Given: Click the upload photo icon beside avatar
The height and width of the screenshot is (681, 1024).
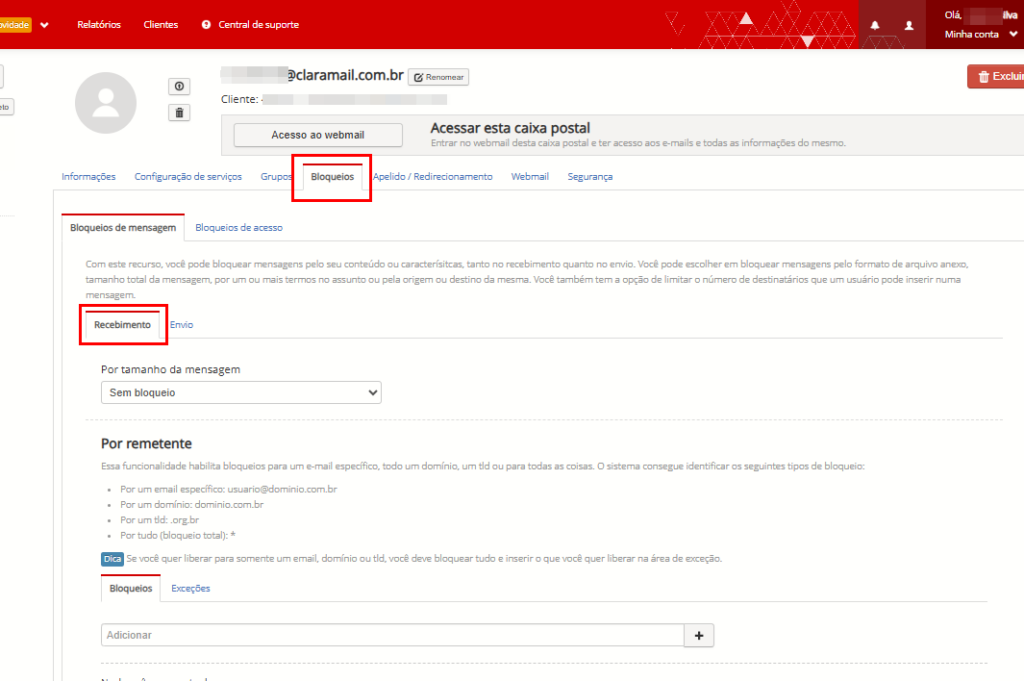Looking at the screenshot, I should [x=179, y=87].
